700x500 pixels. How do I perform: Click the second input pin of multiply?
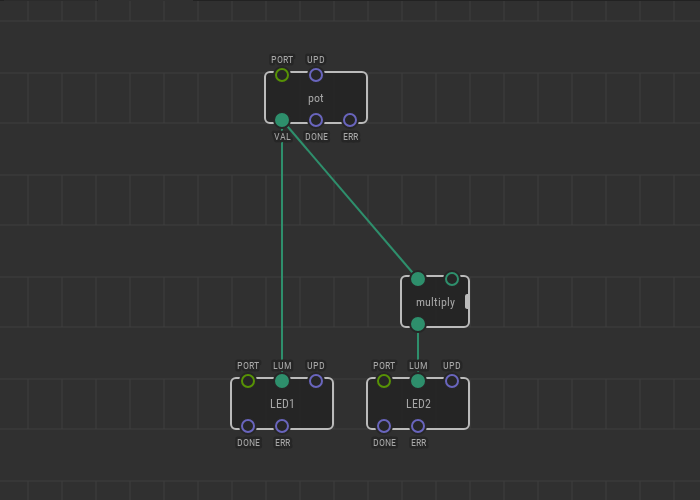(x=452, y=279)
